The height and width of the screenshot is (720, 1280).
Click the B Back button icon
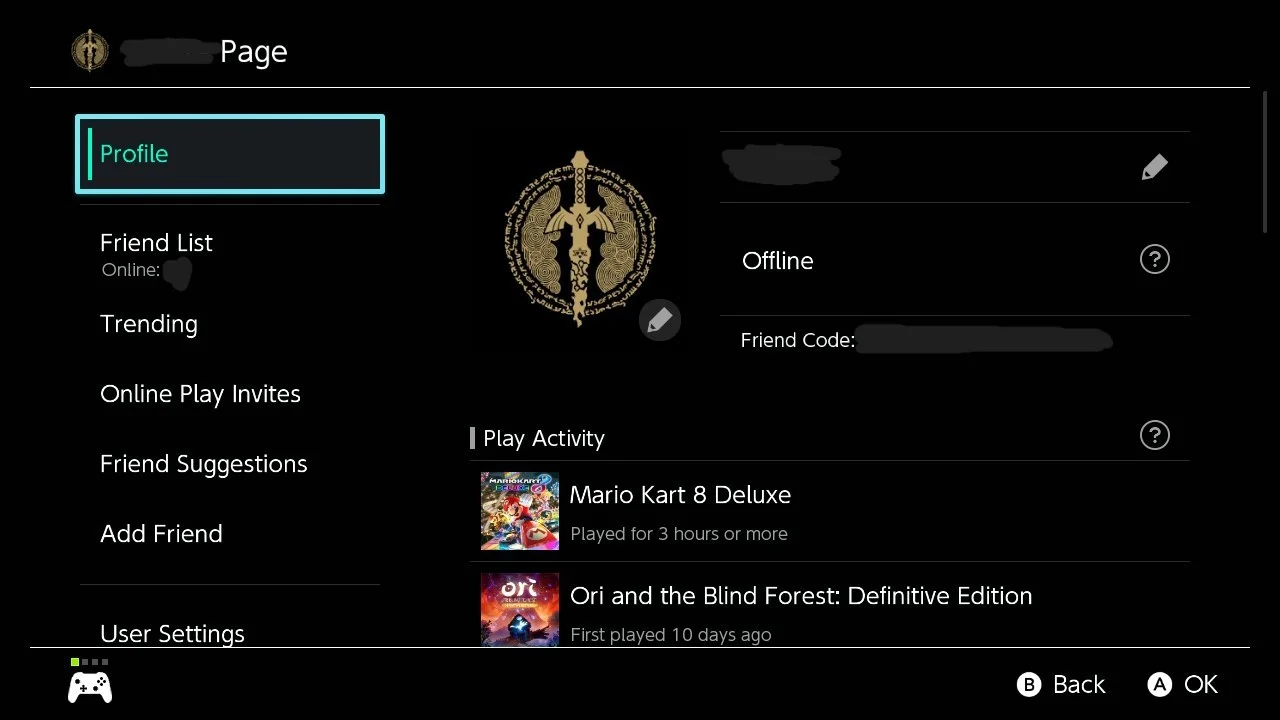[x=1028, y=685]
